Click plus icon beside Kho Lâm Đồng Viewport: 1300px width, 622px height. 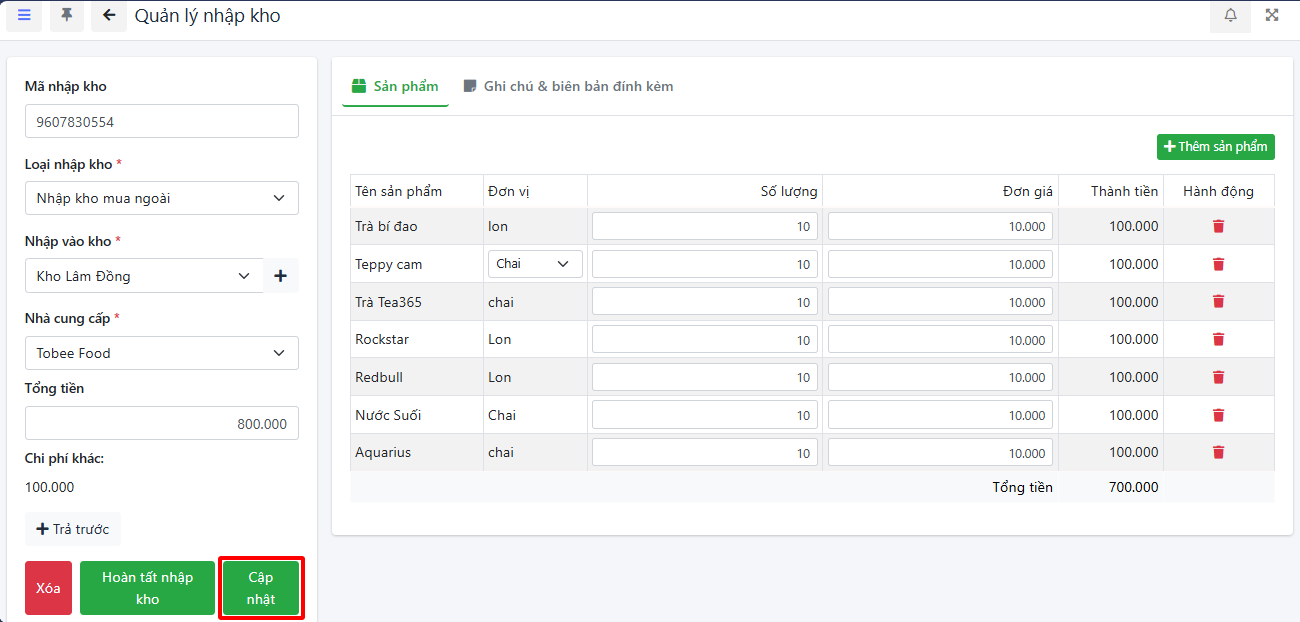(x=280, y=276)
